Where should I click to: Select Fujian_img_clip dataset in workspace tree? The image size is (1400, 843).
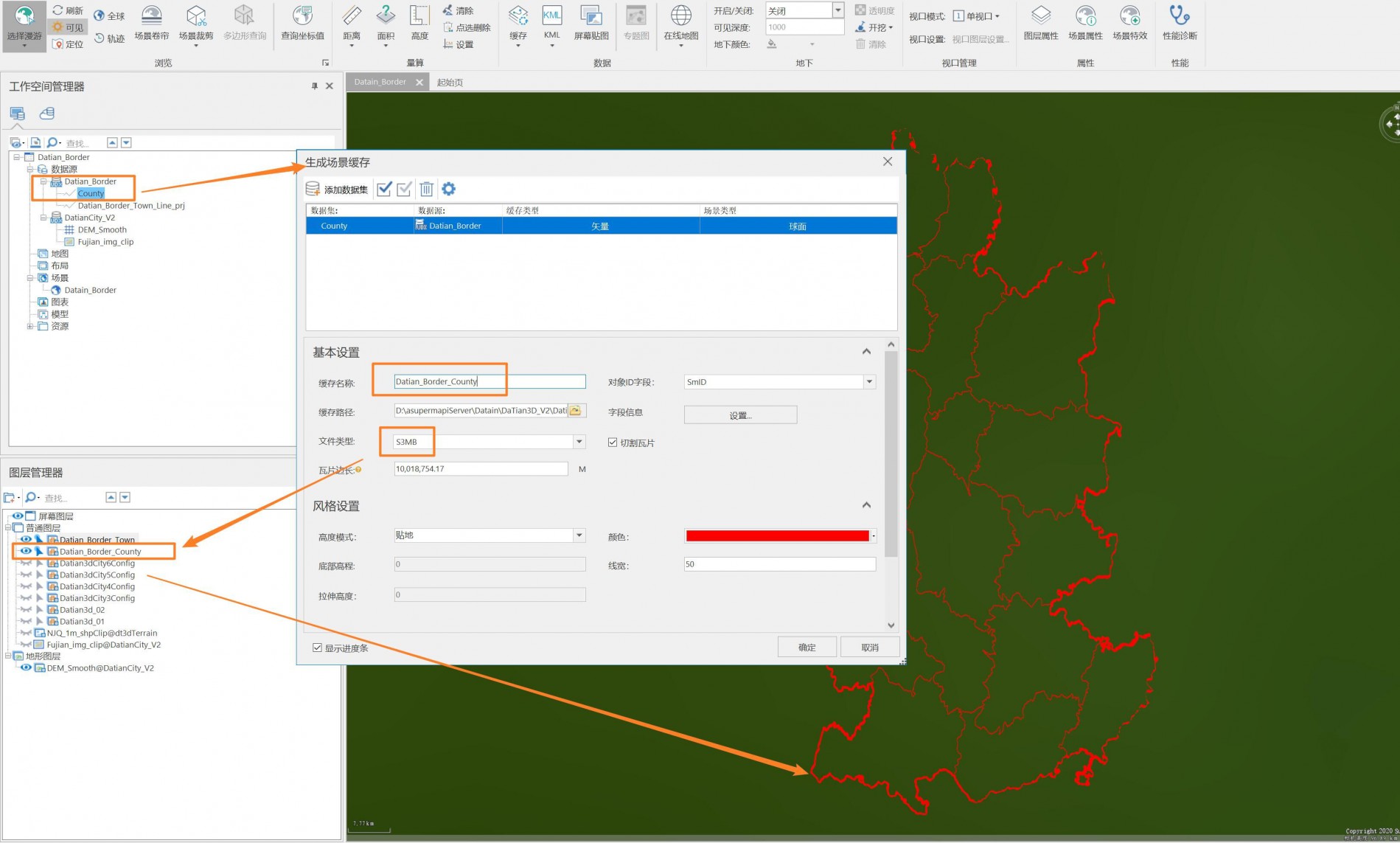(x=105, y=242)
